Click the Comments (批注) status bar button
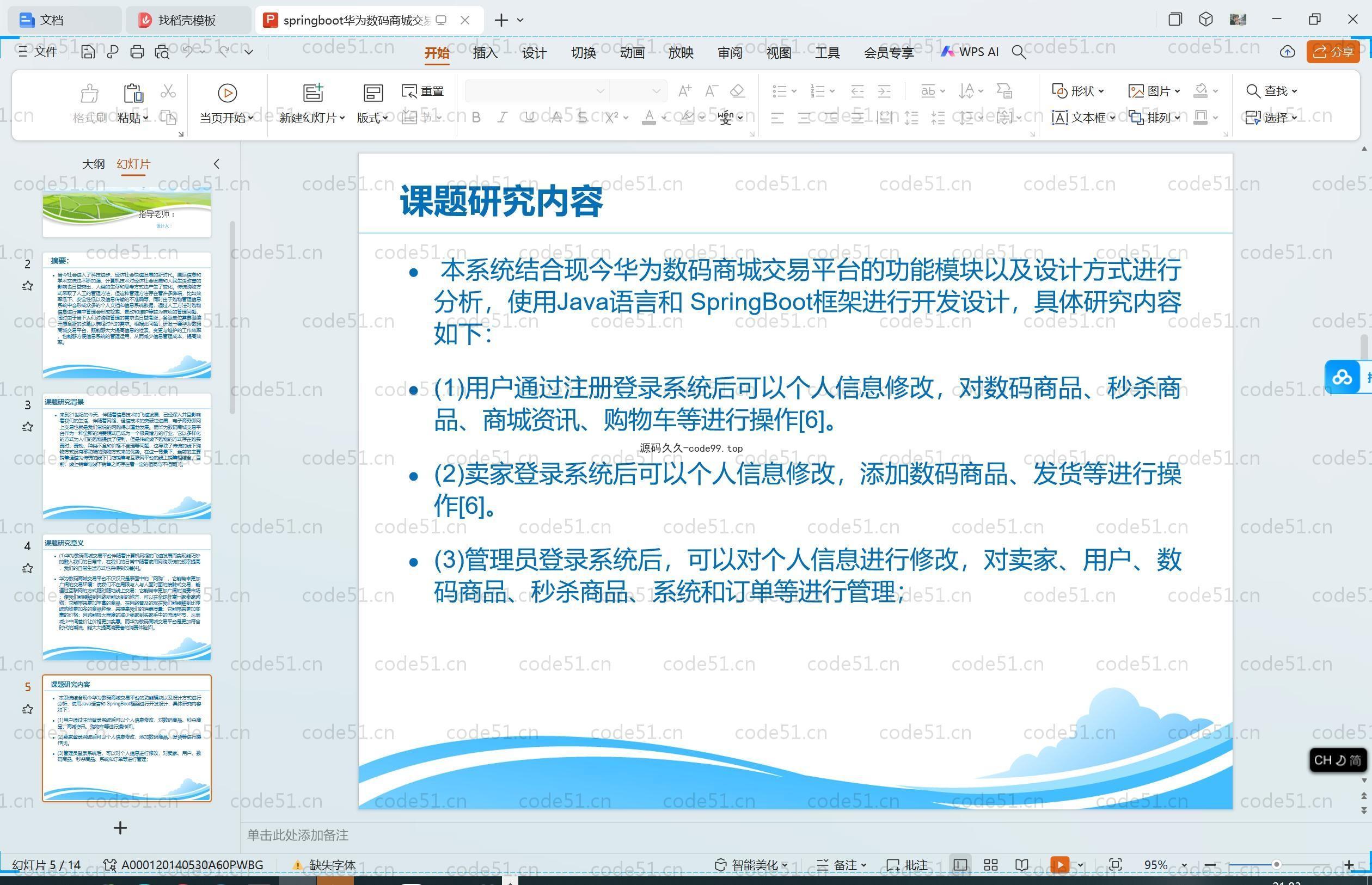The height and width of the screenshot is (885, 1372). (907, 865)
